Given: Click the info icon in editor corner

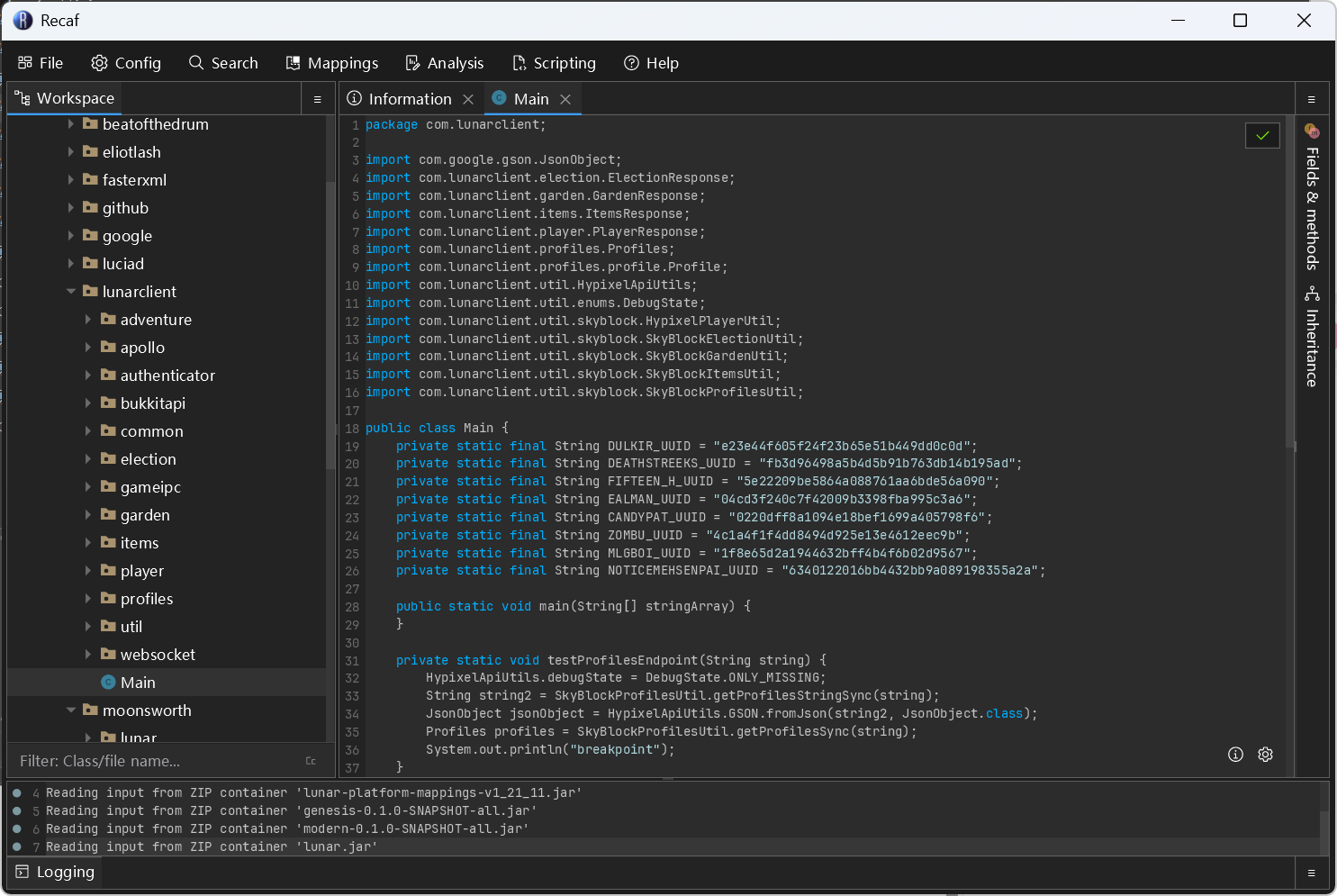Looking at the screenshot, I should [1235, 755].
